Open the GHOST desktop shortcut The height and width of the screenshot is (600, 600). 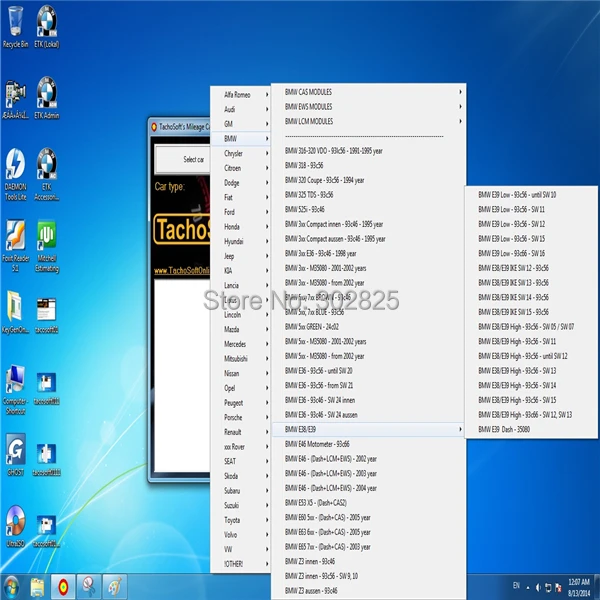click(15, 455)
